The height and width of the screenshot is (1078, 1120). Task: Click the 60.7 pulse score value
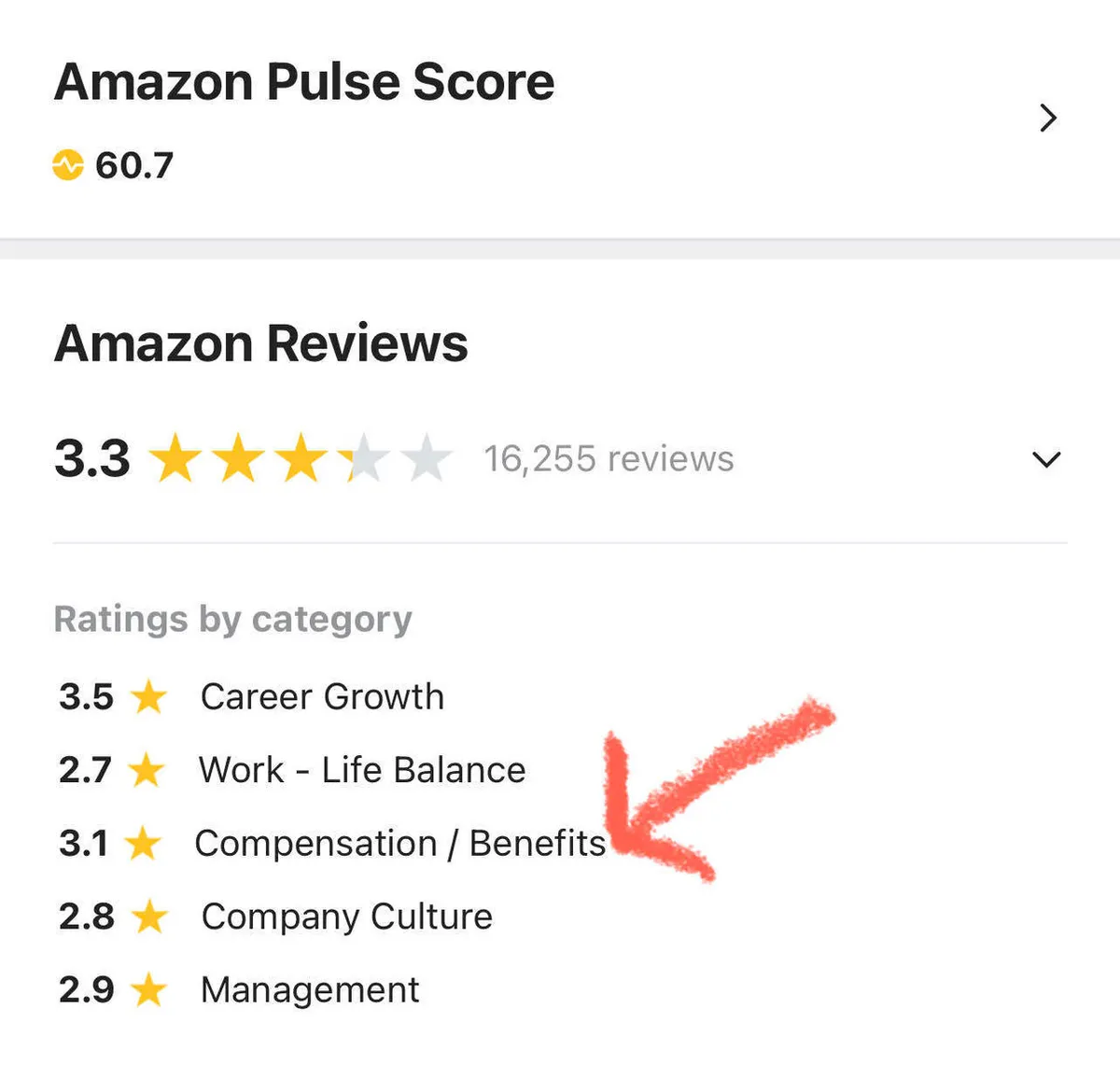134,166
